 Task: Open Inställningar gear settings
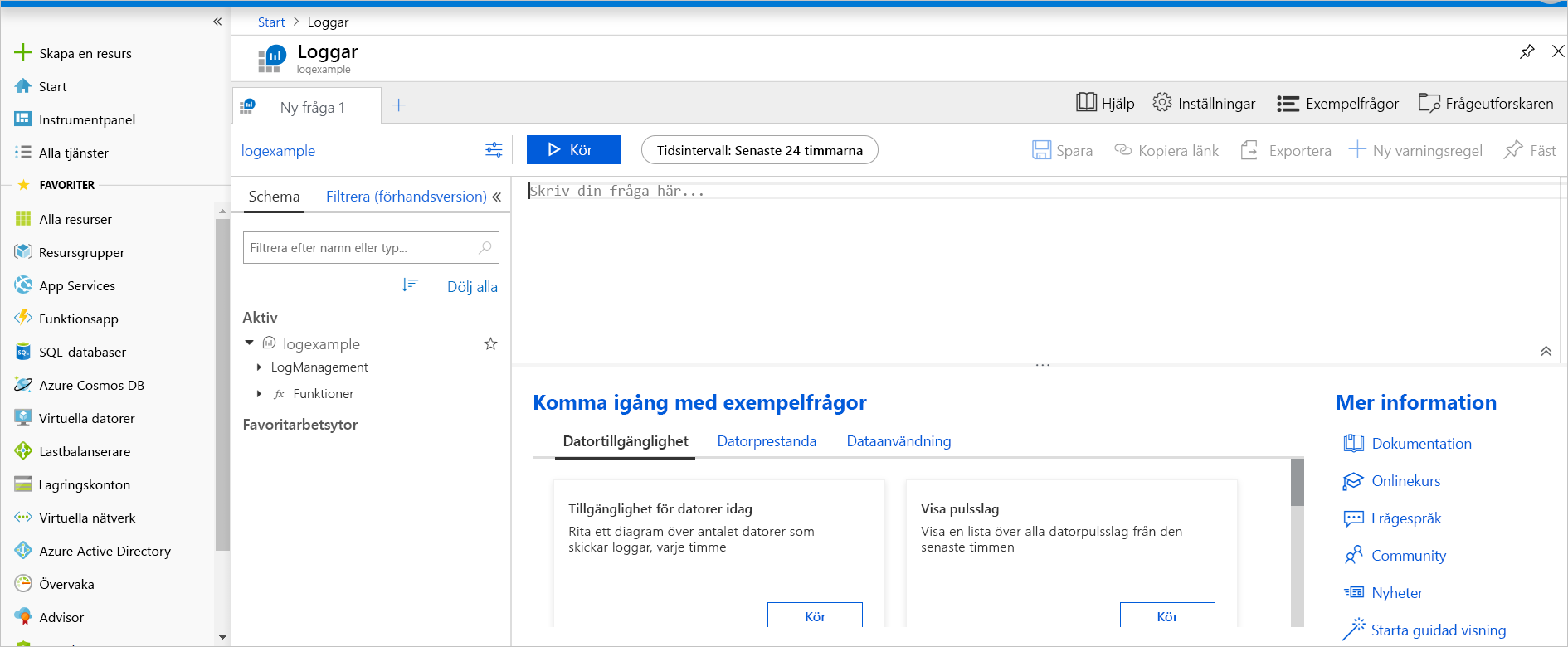pyautogui.click(x=1204, y=103)
